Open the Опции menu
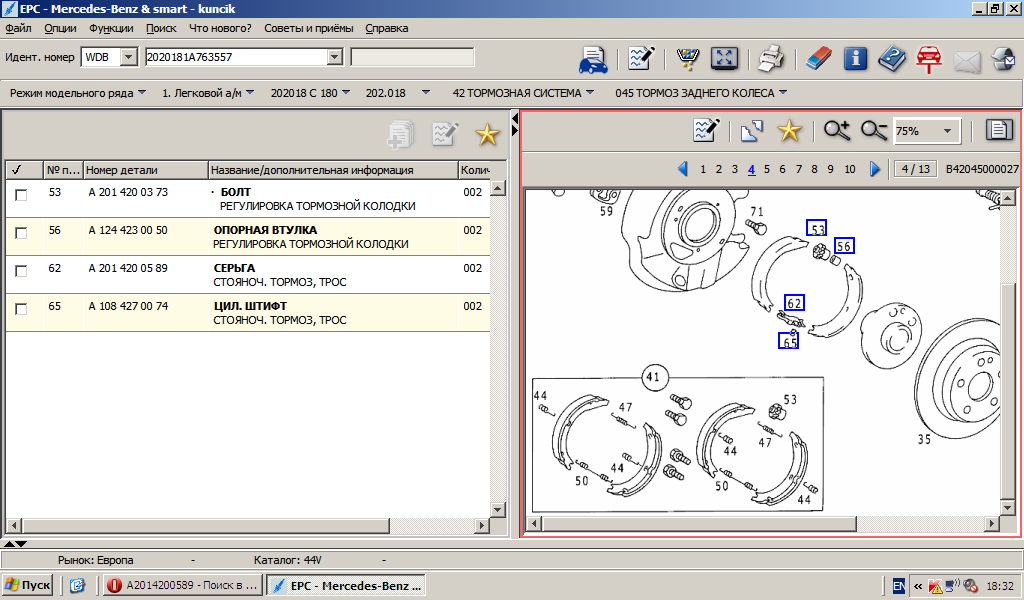The image size is (1024, 600). click(x=60, y=28)
